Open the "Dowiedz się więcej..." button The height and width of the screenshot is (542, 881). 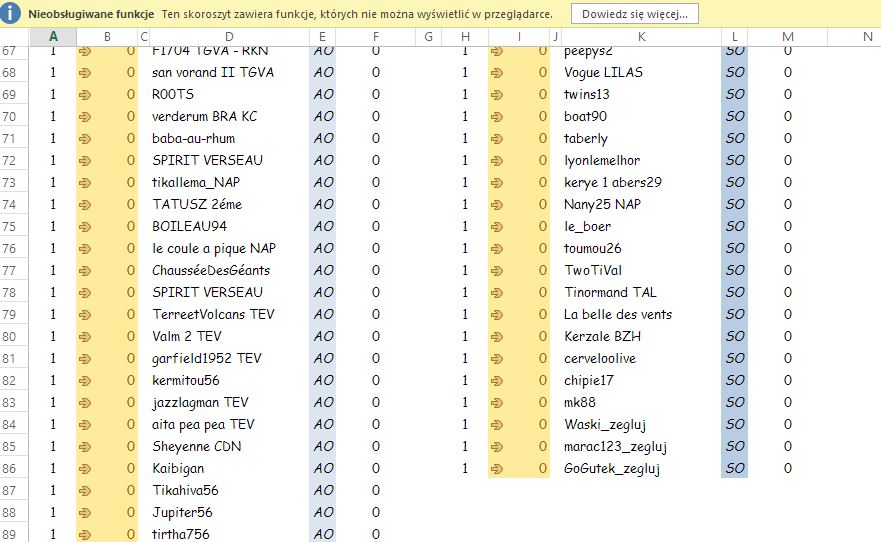[635, 14]
